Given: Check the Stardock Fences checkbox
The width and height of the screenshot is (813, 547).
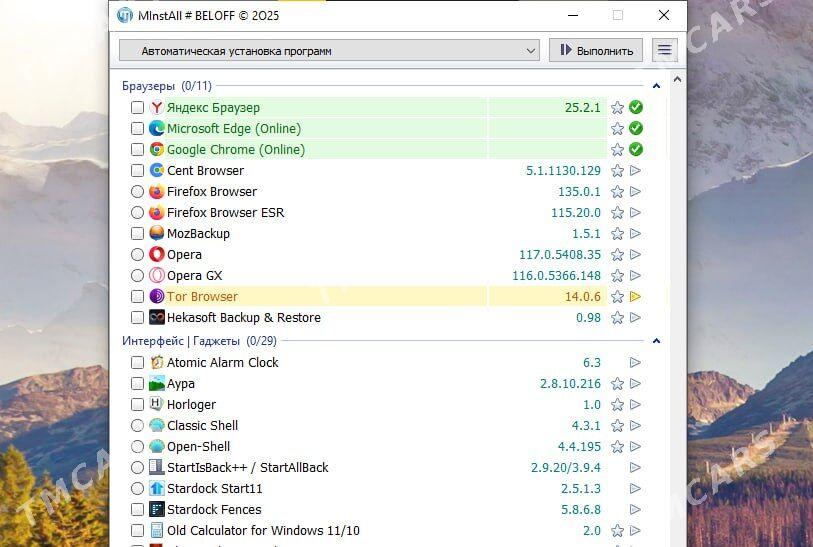Looking at the screenshot, I should pos(137,509).
